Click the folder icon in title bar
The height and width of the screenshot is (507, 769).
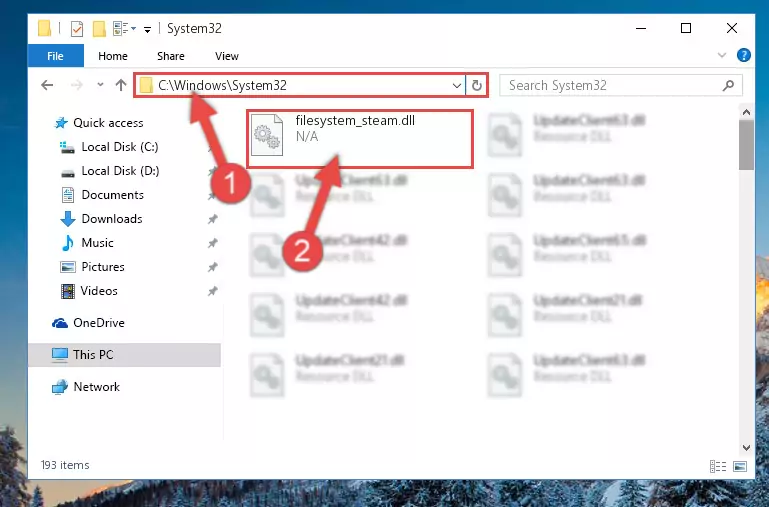45,28
